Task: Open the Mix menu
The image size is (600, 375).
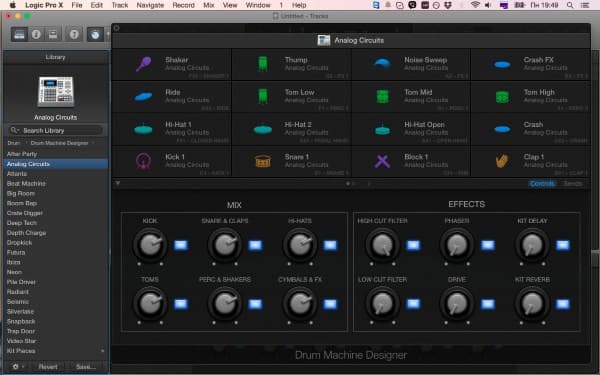Action: coord(209,5)
